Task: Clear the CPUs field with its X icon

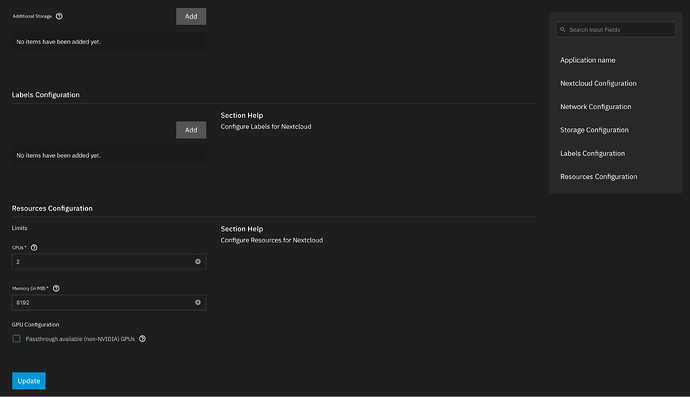Action: [x=198, y=261]
